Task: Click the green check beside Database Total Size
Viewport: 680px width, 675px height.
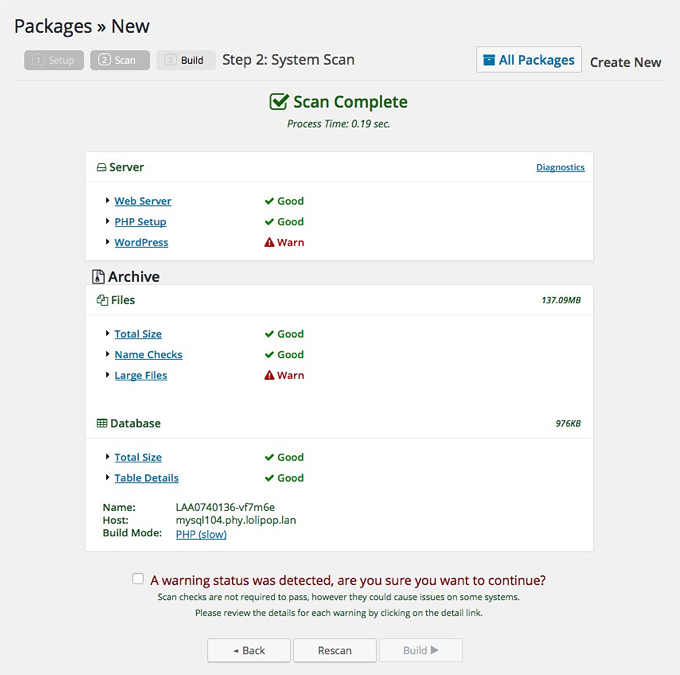Action: [x=269, y=457]
